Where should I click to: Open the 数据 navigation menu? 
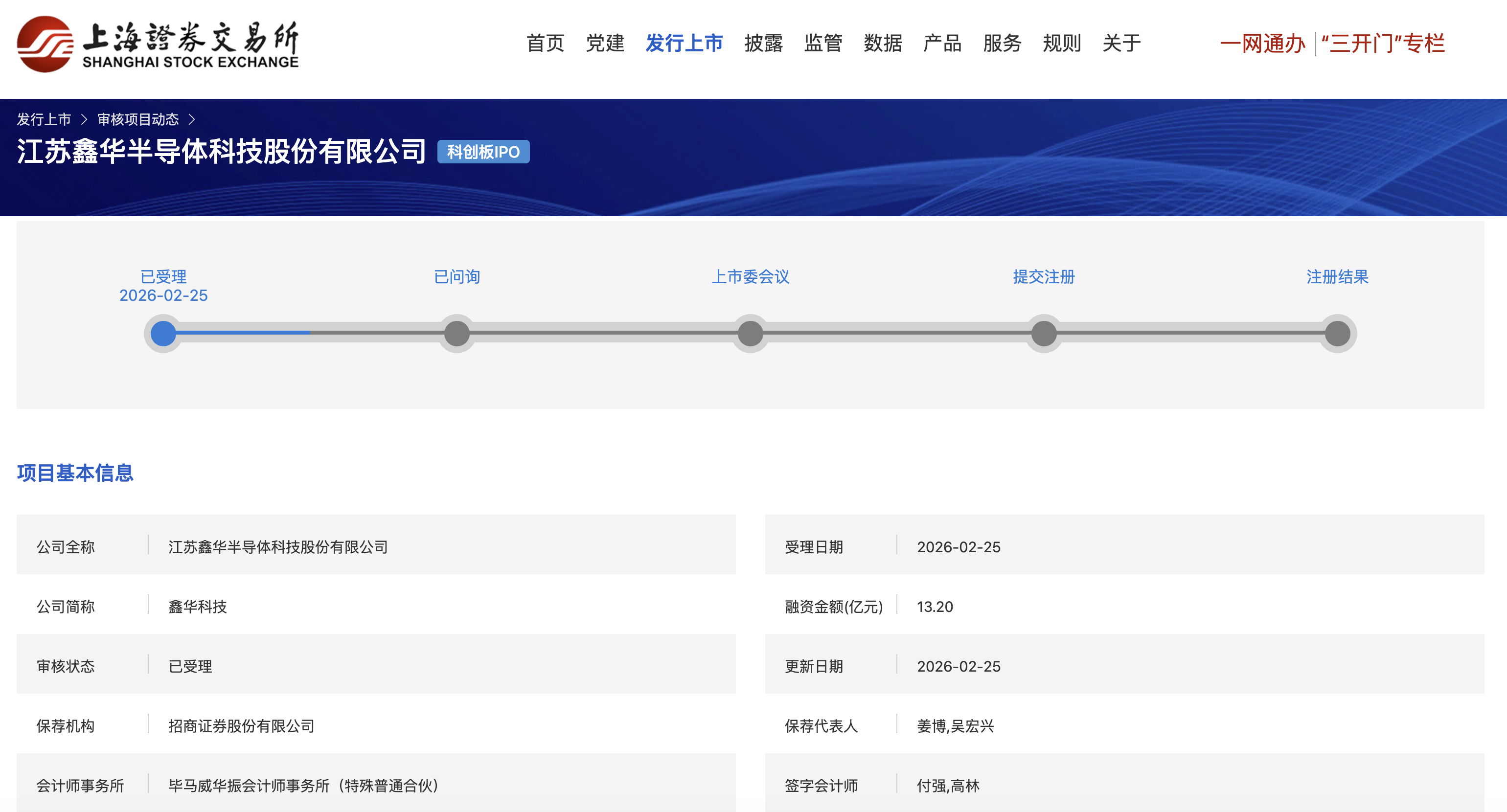882,44
